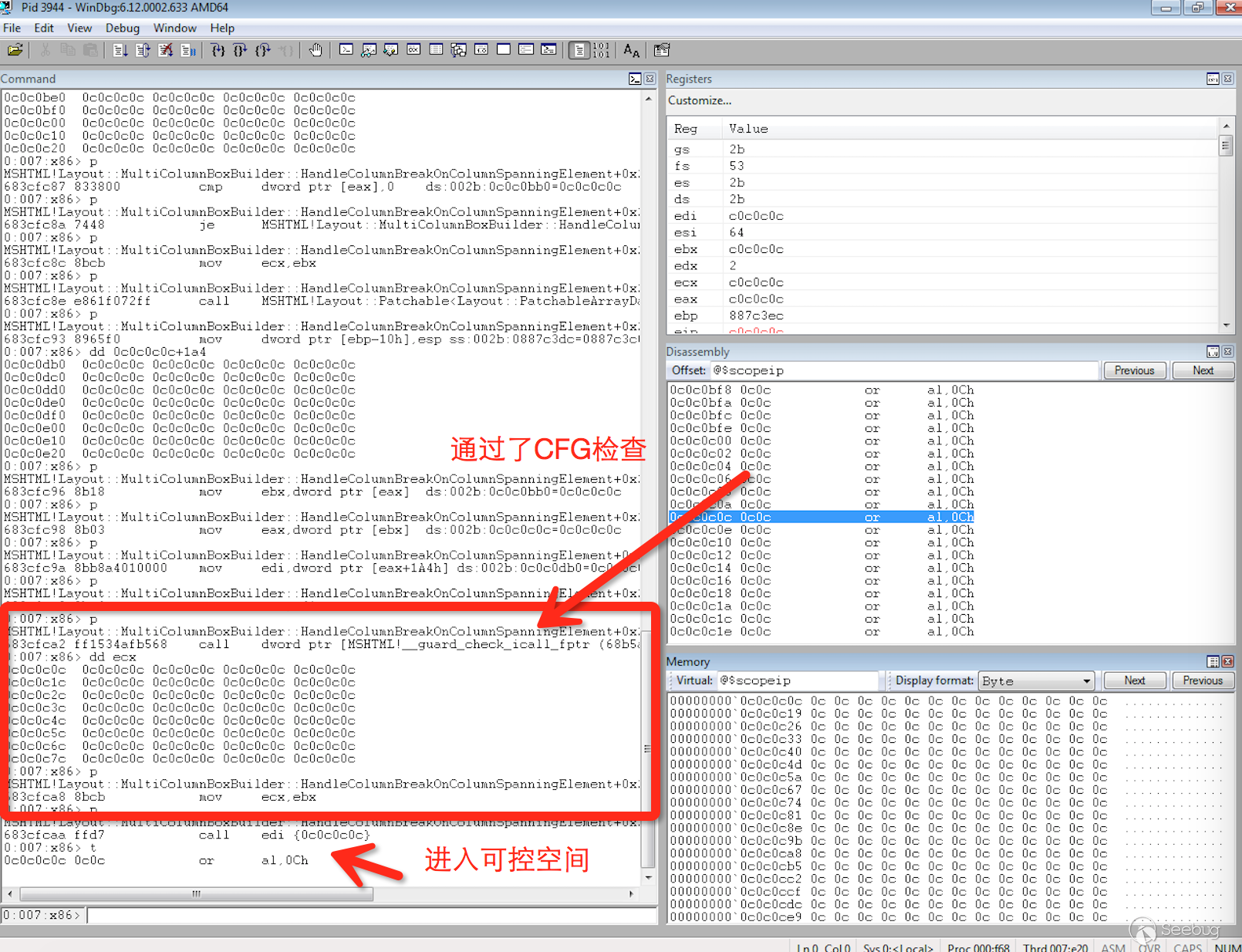
Task: Click Next button in Memory panel
Action: (x=1134, y=680)
